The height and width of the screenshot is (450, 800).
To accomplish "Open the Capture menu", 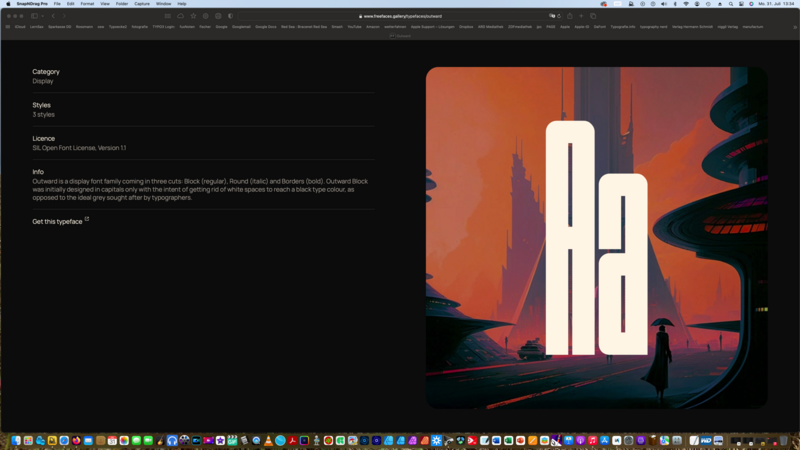I will 142,4.
